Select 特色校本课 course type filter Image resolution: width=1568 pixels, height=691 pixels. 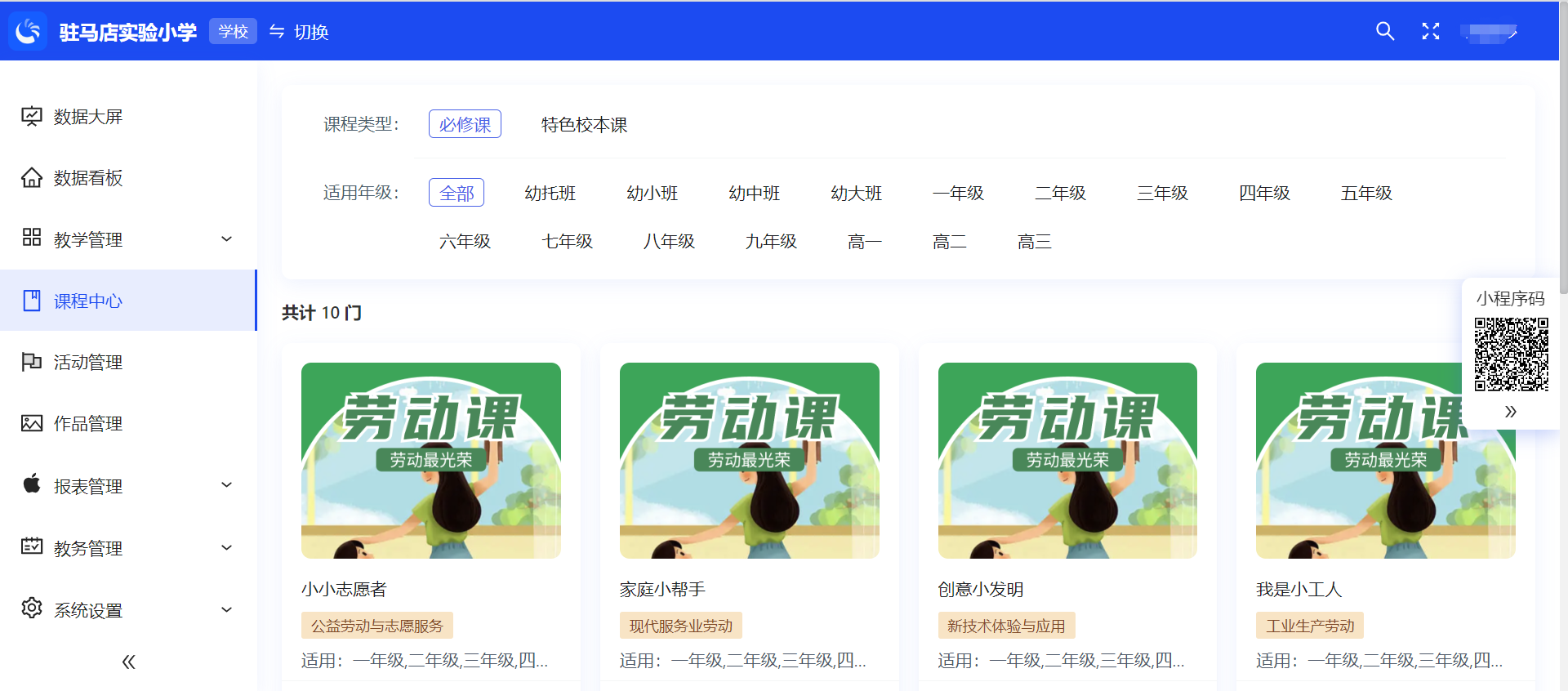pyautogui.click(x=584, y=125)
